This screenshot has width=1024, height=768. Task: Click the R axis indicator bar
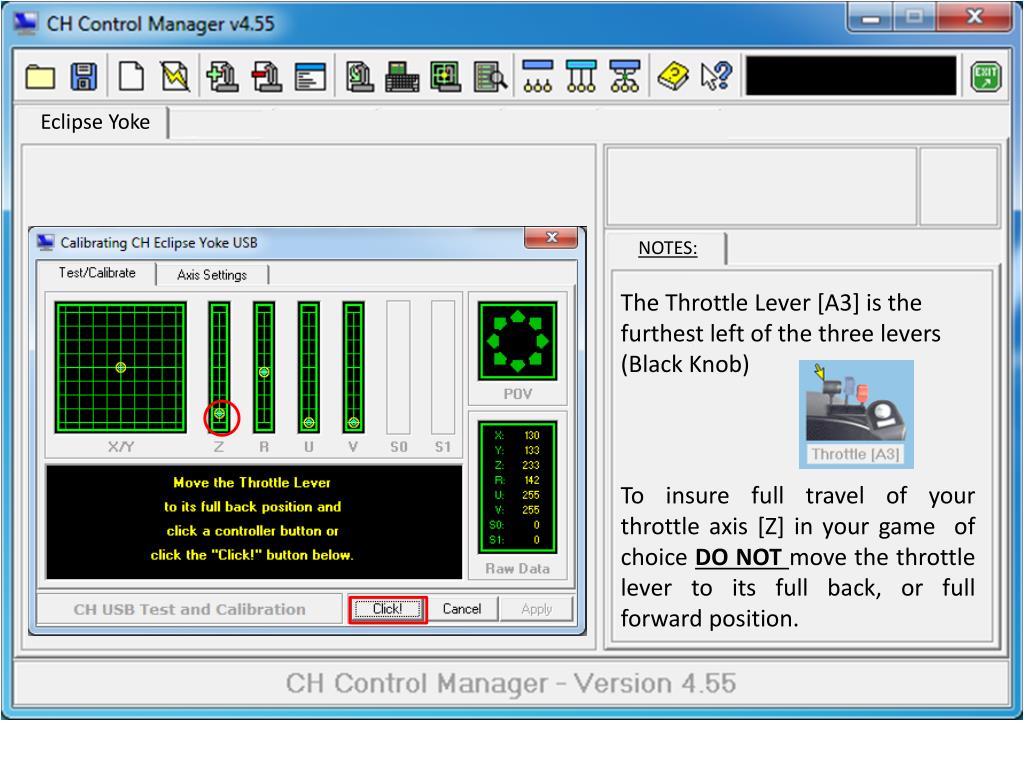pos(264,367)
